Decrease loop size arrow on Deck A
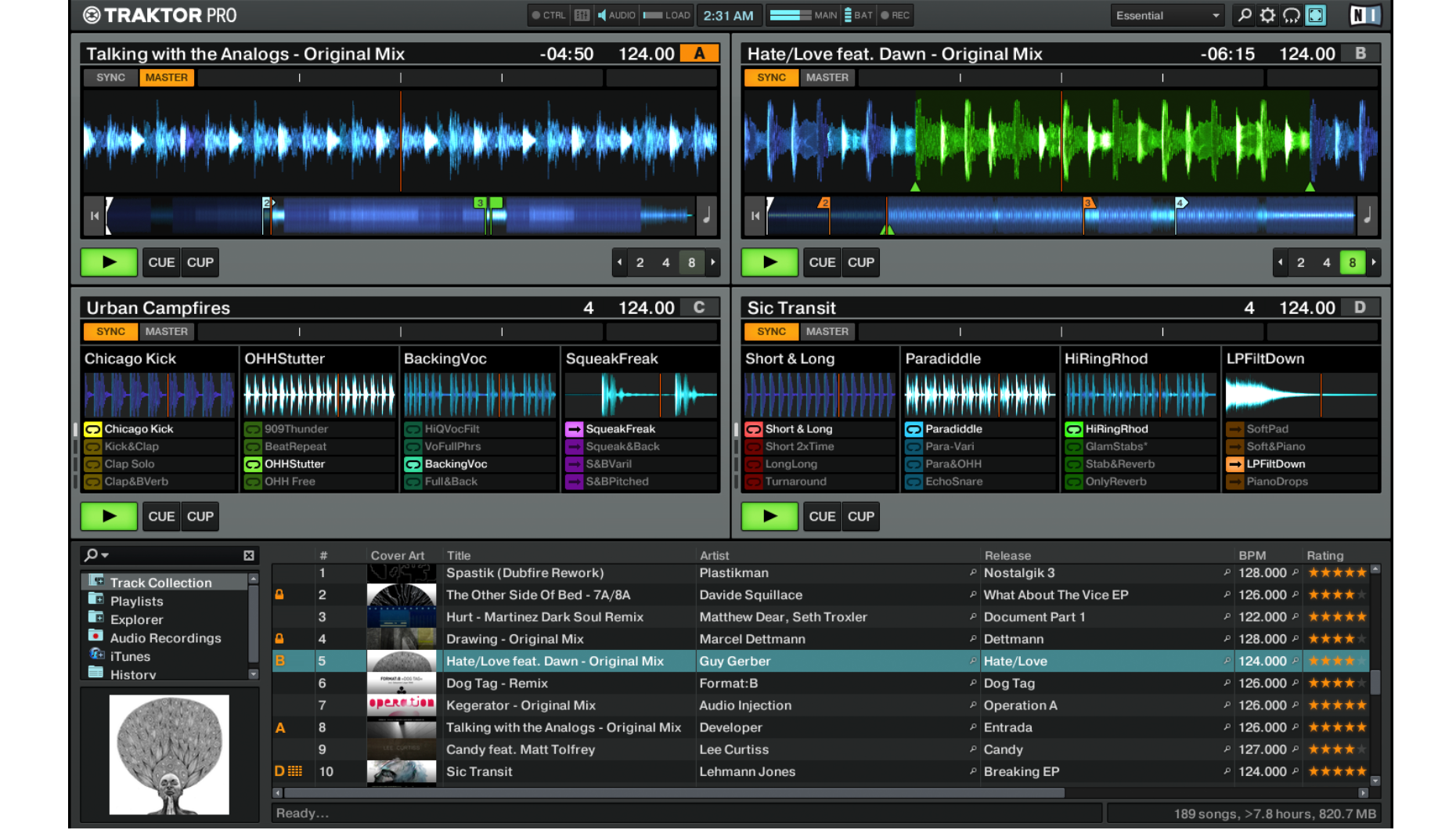 620,262
